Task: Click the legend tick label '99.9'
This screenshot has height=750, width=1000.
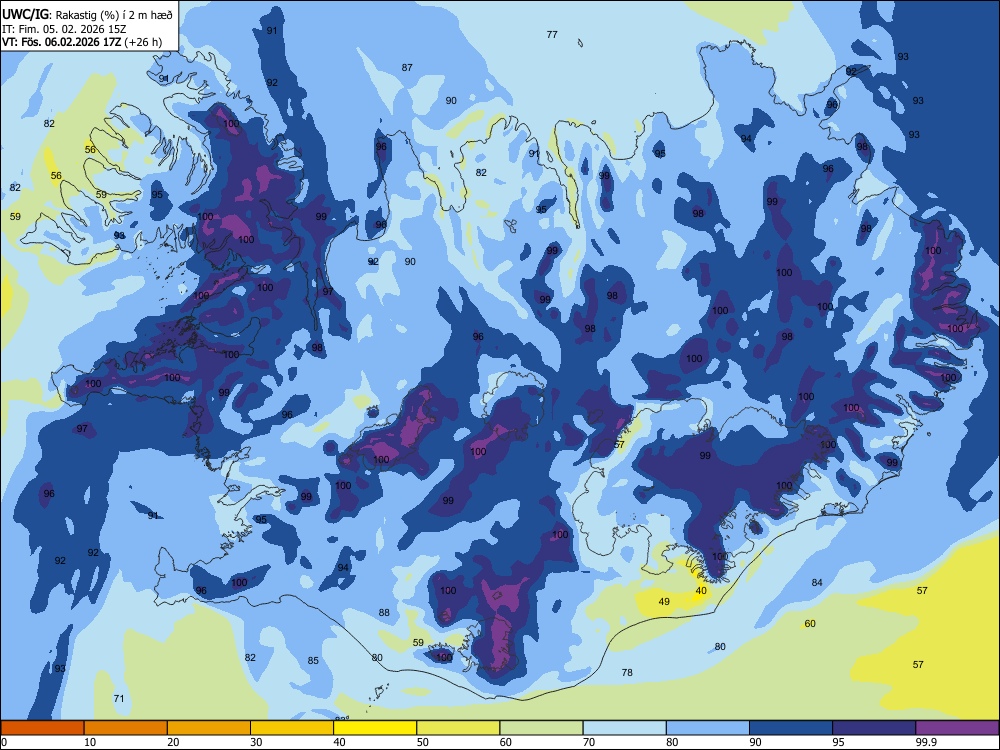Action: coord(927,742)
